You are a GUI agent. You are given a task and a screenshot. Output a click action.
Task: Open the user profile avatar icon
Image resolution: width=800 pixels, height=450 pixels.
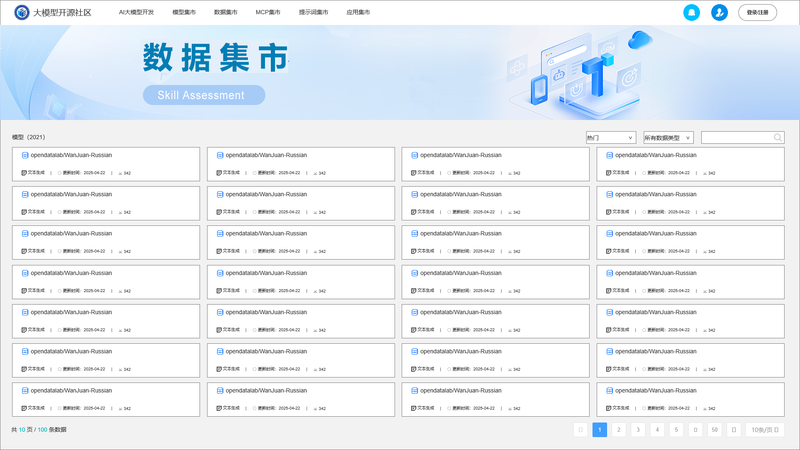pos(719,12)
